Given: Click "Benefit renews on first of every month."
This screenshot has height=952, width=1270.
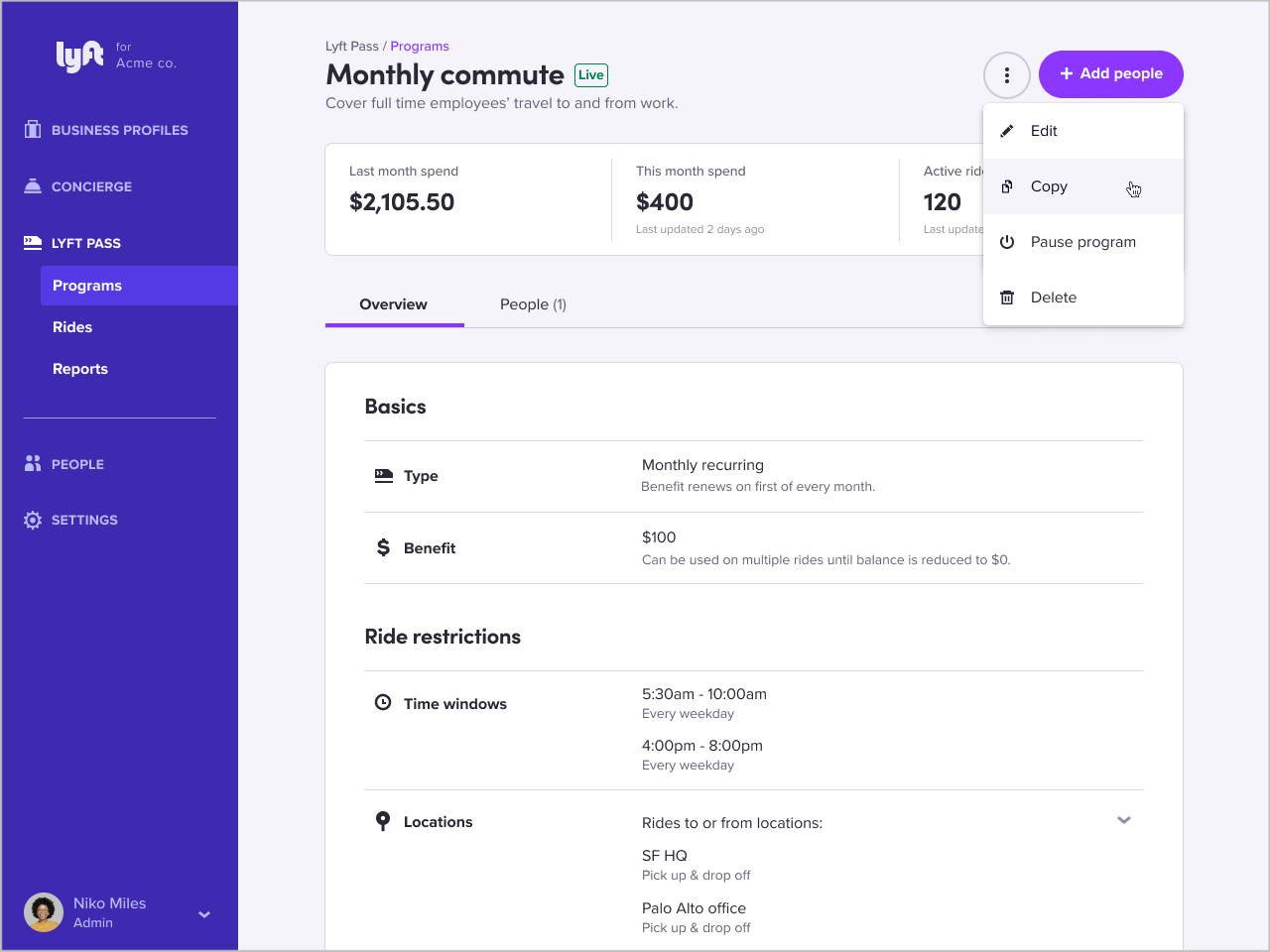Looking at the screenshot, I should (x=758, y=487).
